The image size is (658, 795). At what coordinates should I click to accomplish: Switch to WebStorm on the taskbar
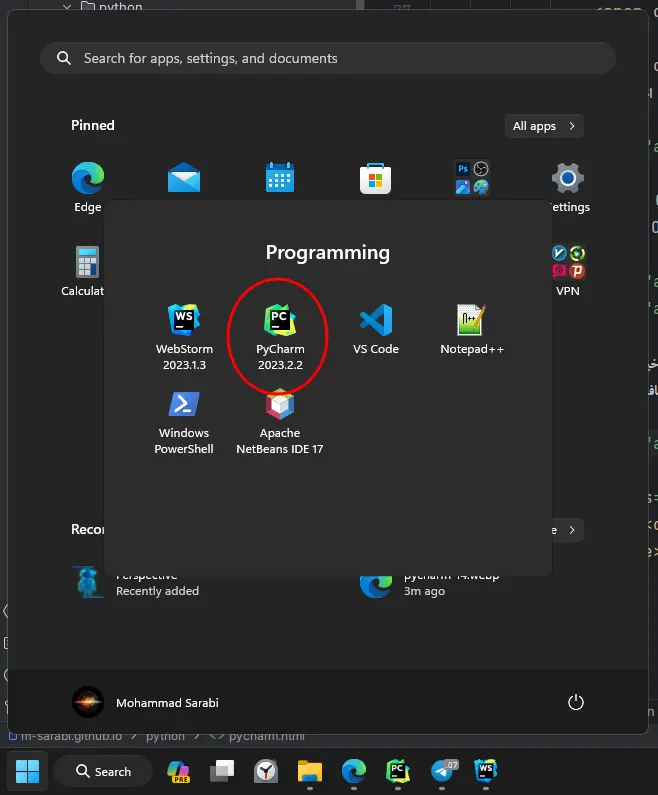pyautogui.click(x=486, y=771)
